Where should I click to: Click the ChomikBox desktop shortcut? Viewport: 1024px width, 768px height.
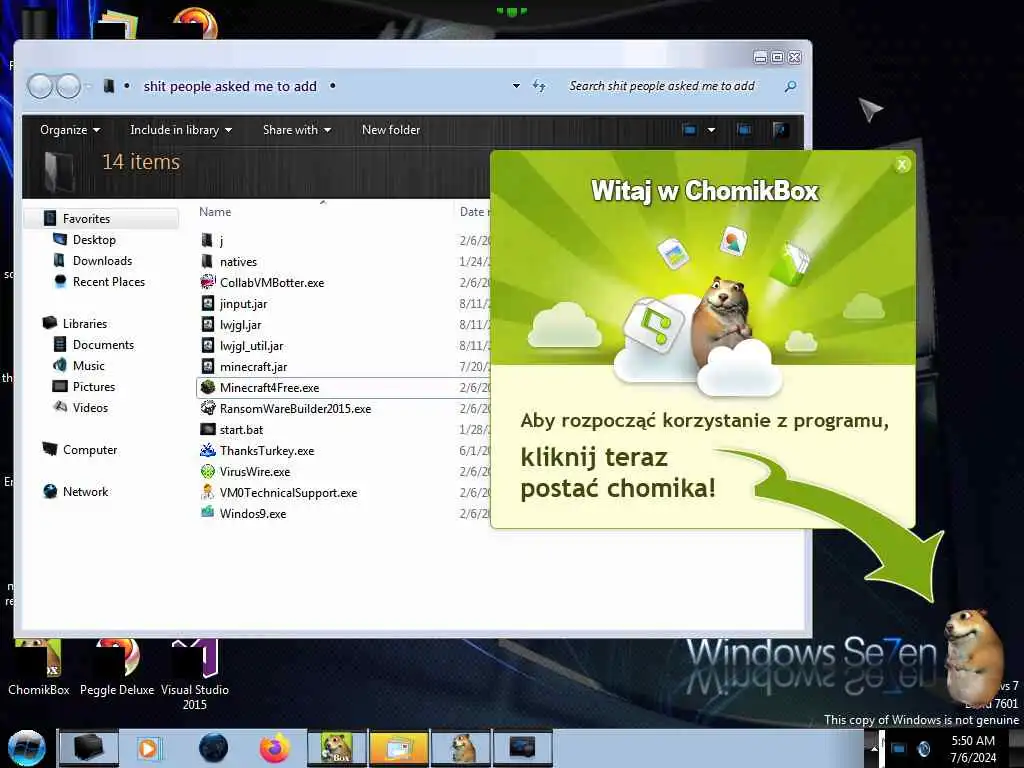pyautogui.click(x=39, y=667)
